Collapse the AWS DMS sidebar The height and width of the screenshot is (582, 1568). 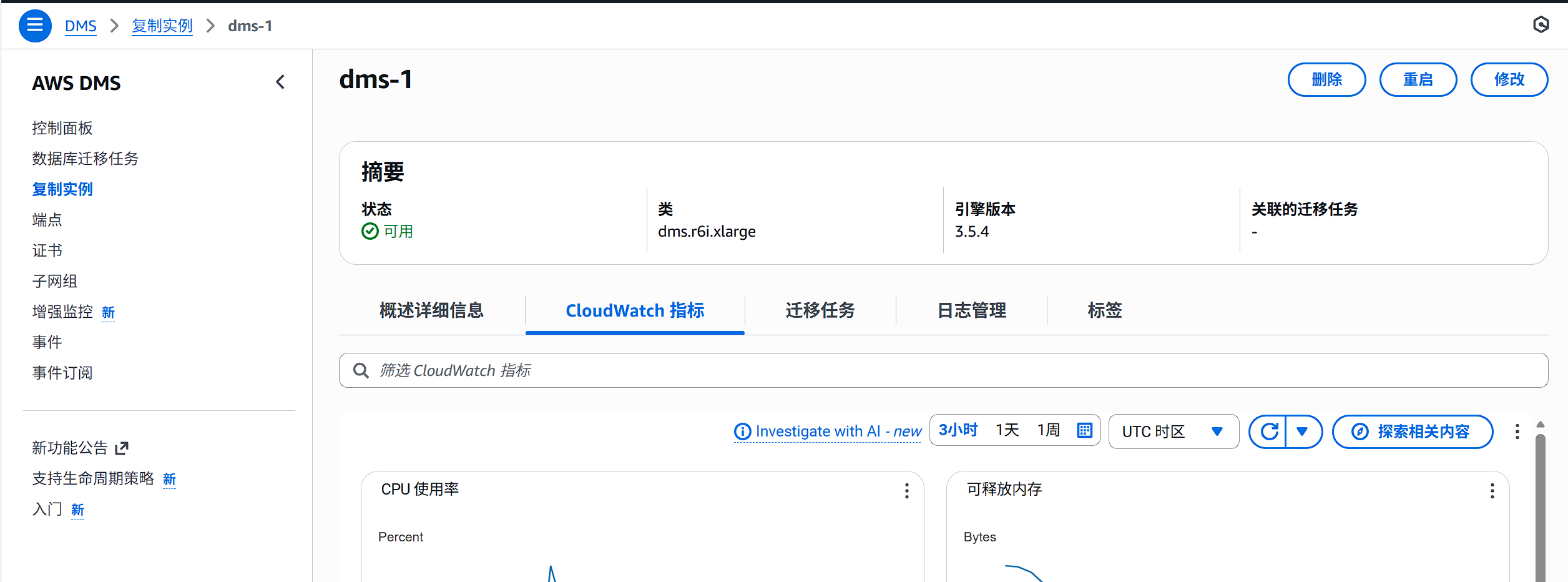coord(280,82)
